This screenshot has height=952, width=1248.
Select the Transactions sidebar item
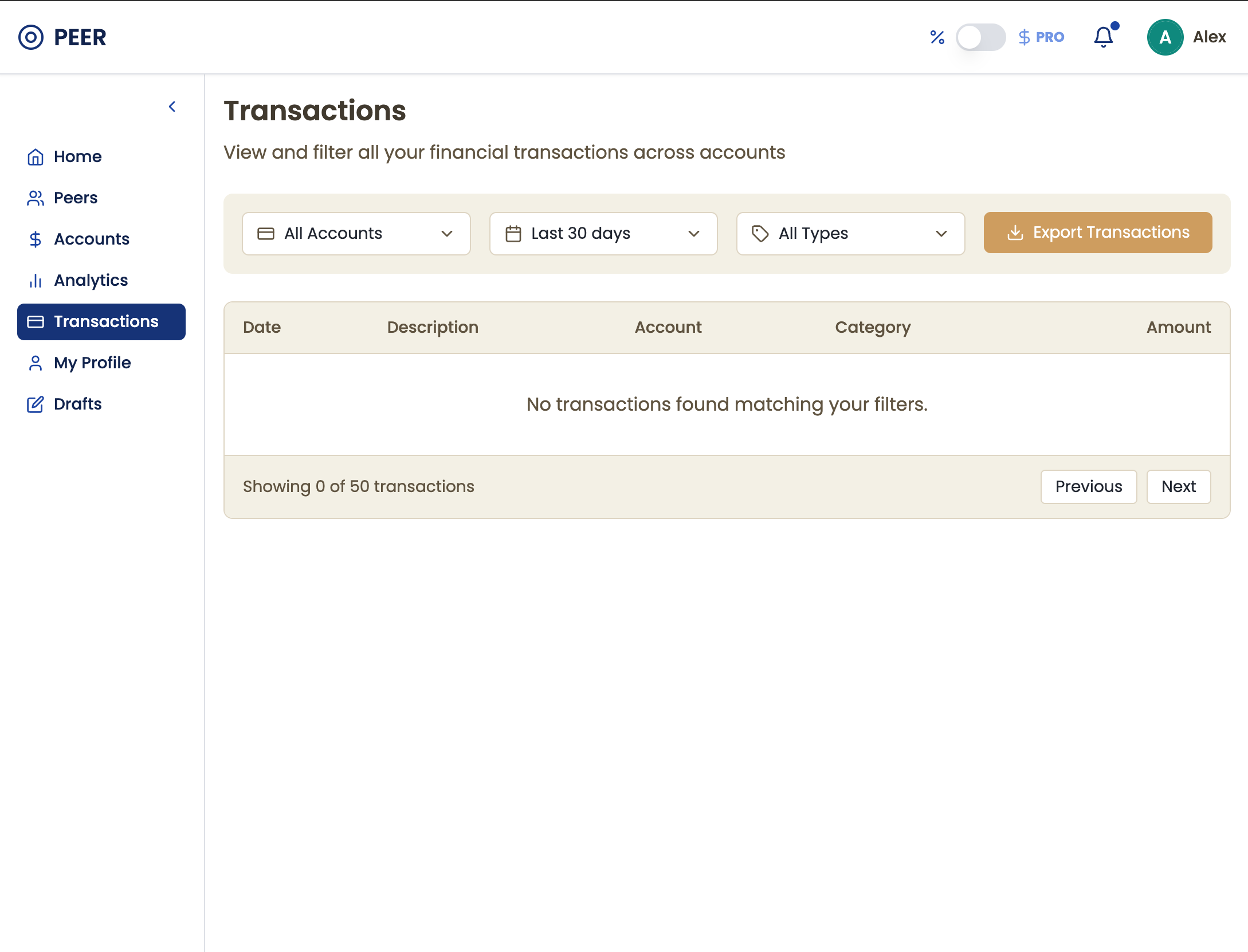point(101,322)
